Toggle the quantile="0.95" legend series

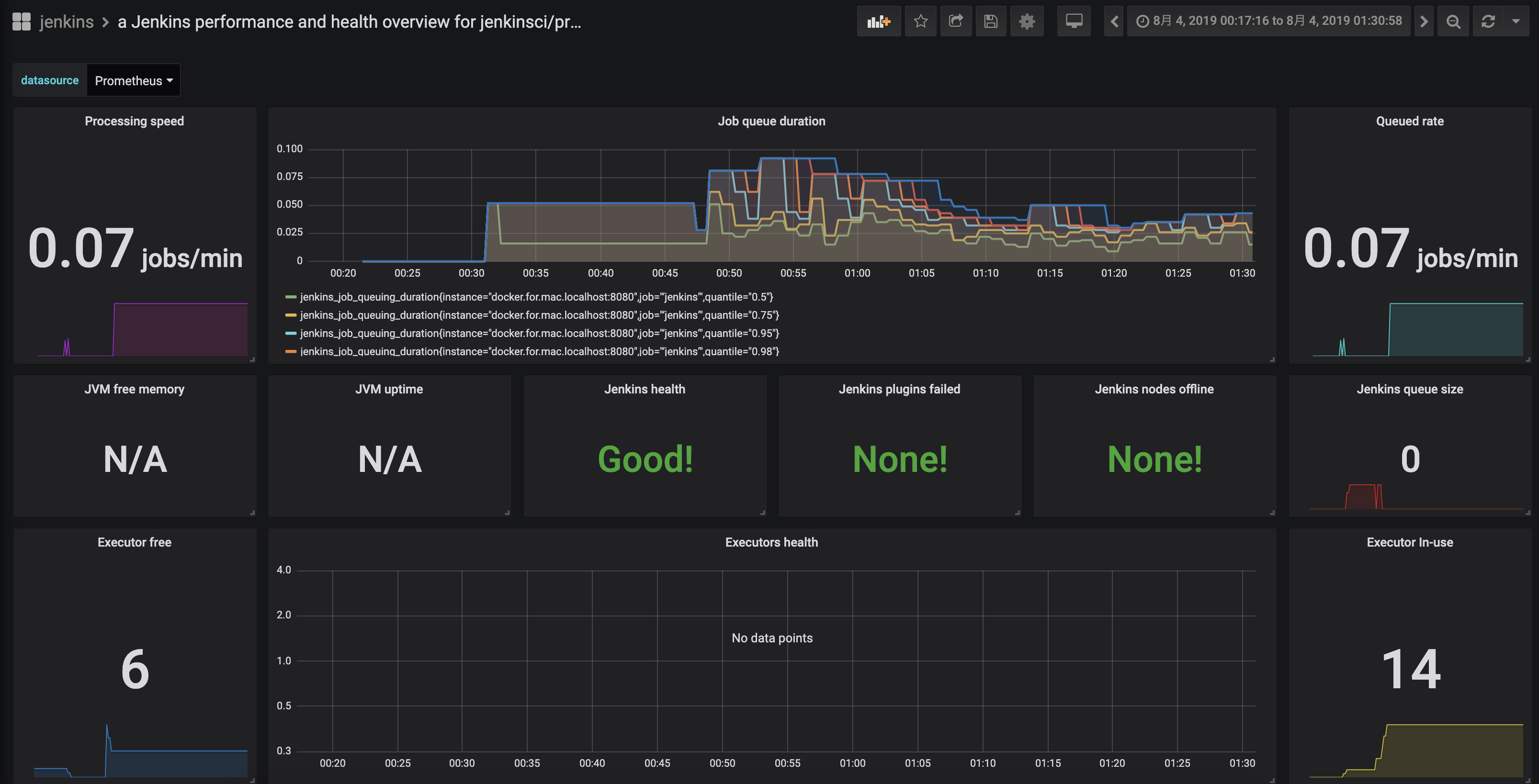pos(540,333)
